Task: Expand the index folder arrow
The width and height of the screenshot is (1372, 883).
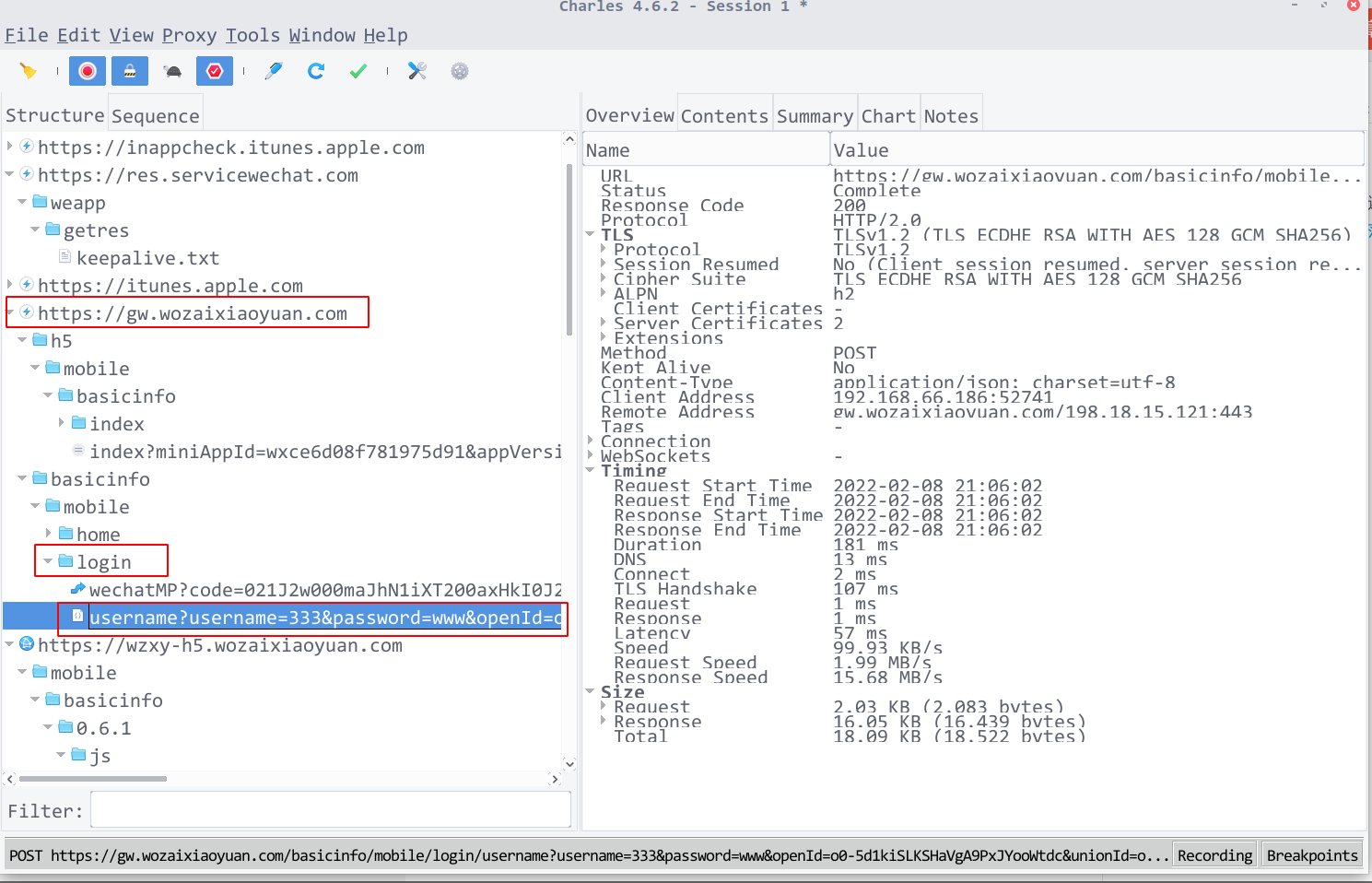Action: [x=61, y=422]
